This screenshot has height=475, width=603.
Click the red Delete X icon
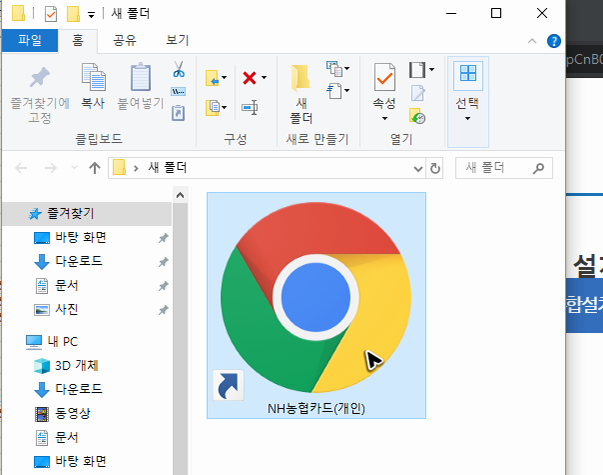(250, 78)
